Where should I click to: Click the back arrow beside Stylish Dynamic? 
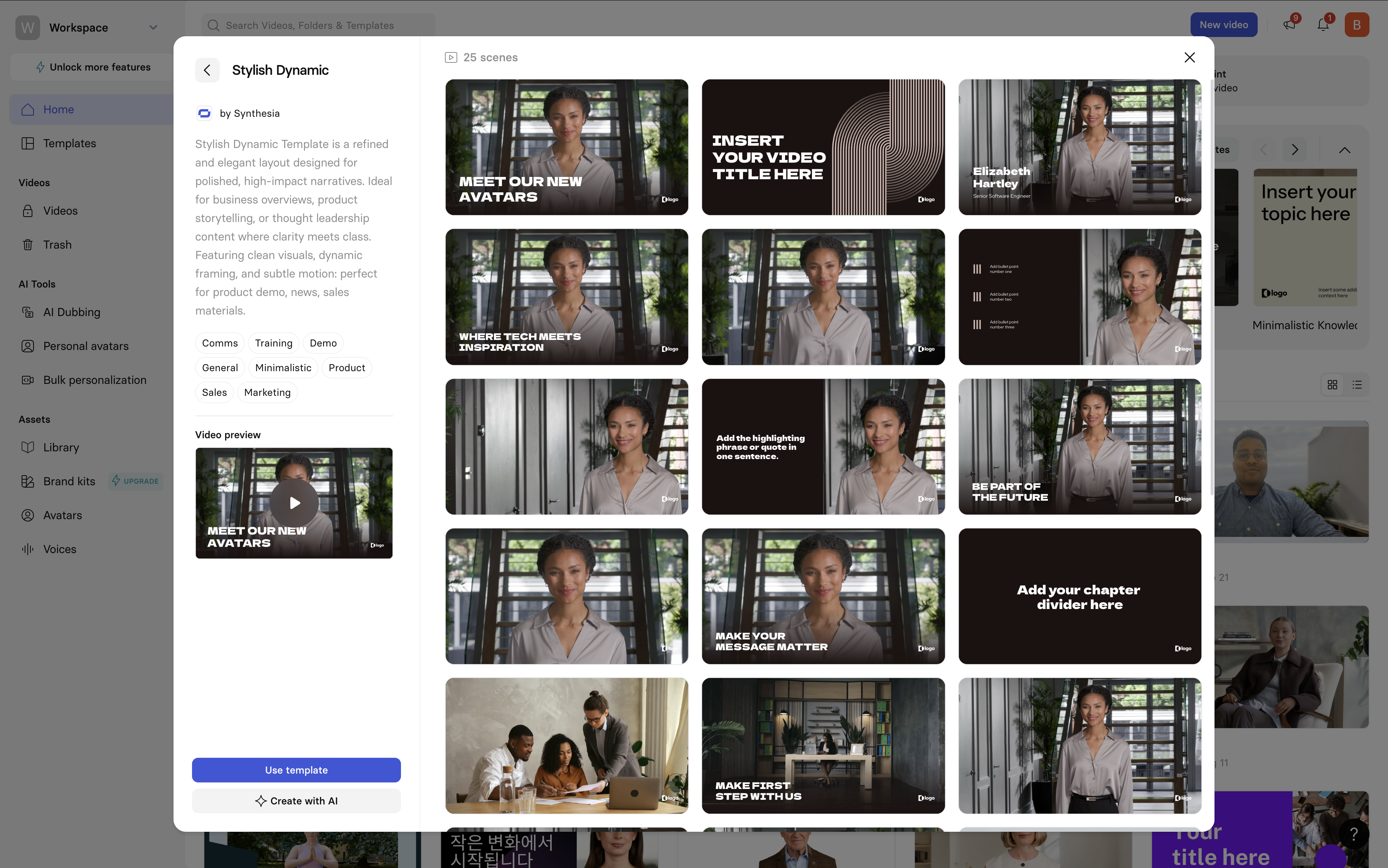point(207,70)
